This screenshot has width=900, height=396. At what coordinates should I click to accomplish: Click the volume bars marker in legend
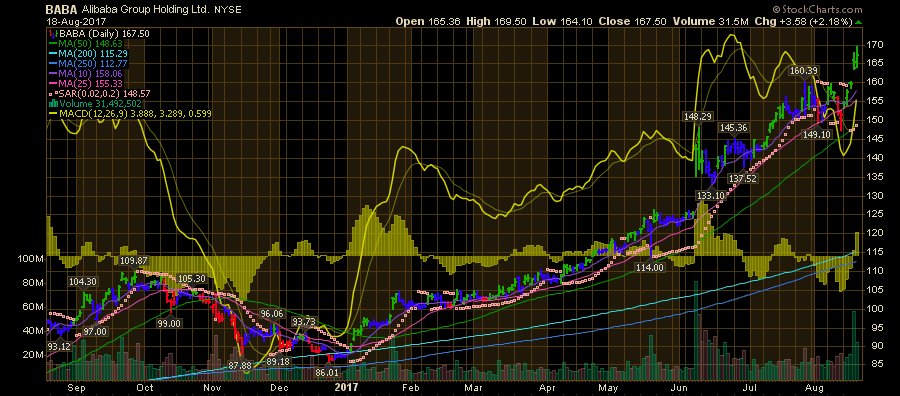coord(52,104)
